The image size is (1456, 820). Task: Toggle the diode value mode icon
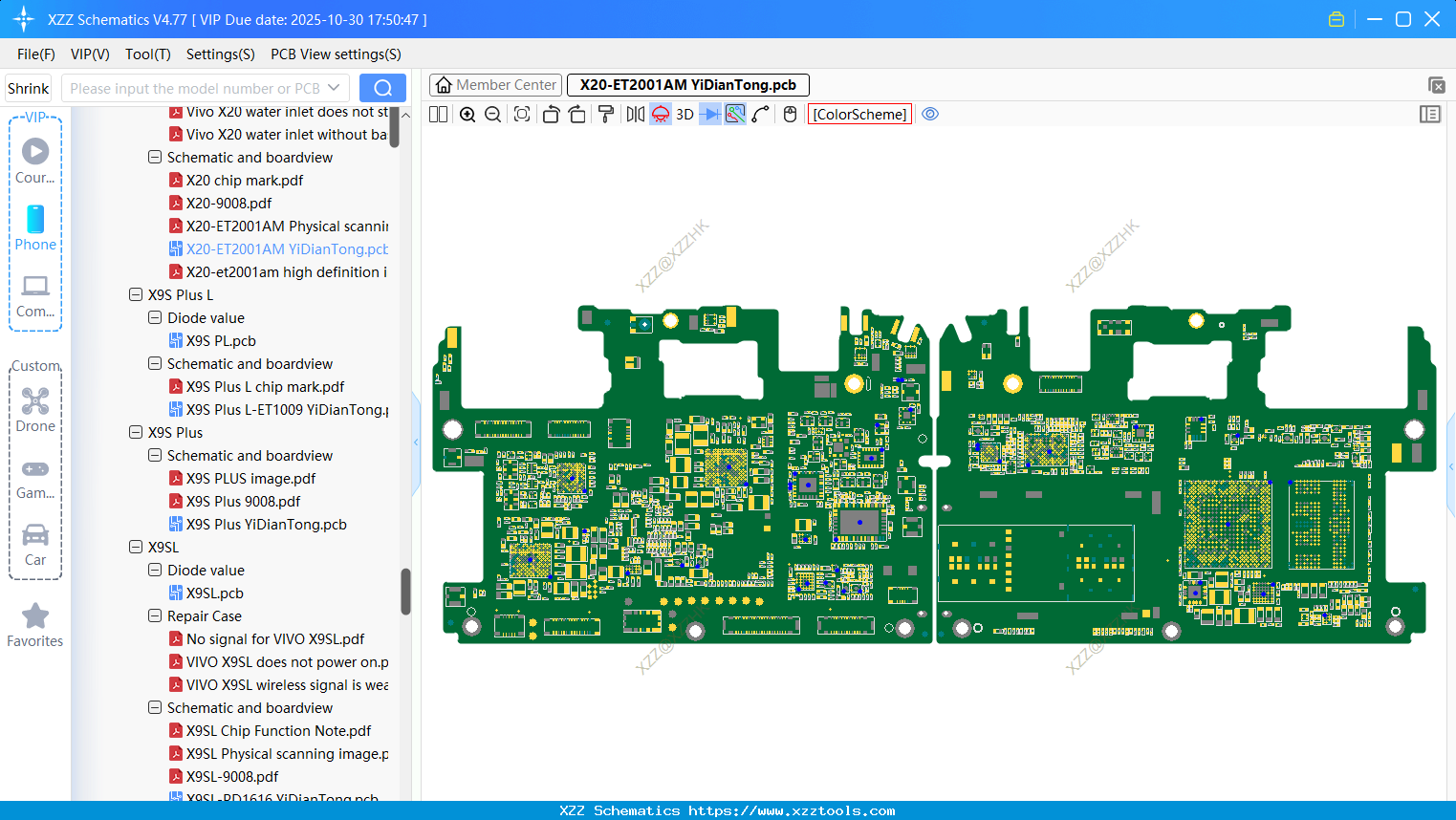pyautogui.click(x=710, y=115)
